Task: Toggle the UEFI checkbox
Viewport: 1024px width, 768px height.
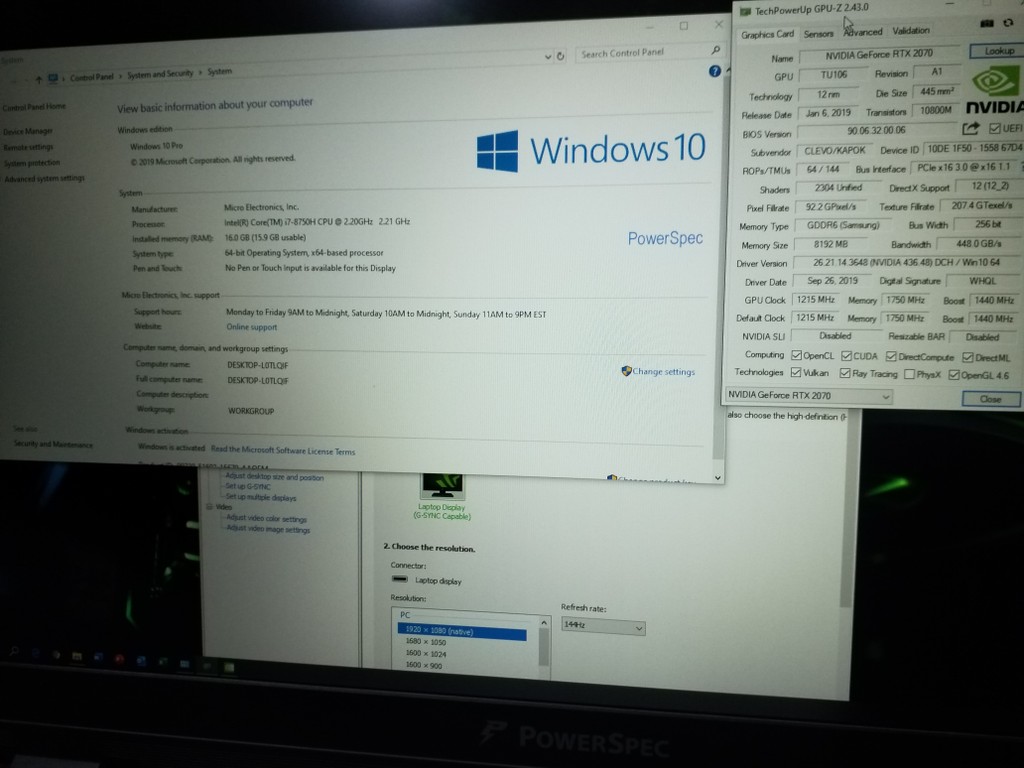Action: [x=995, y=128]
